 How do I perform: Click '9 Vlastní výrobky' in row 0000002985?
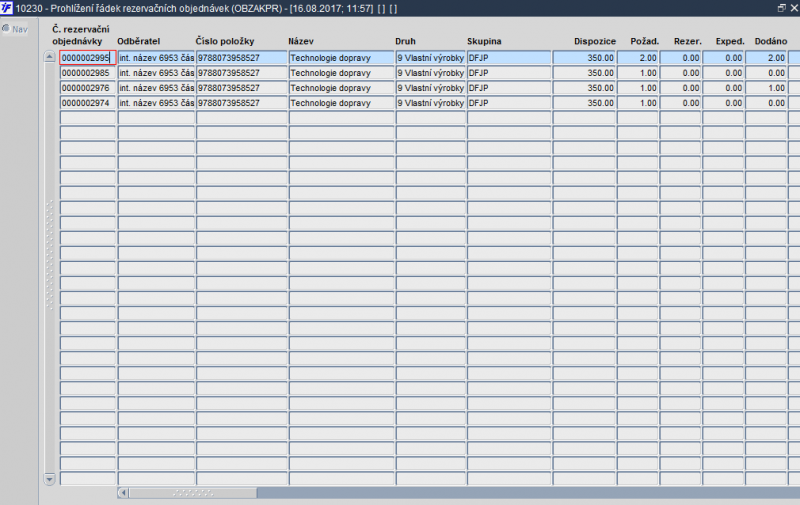tap(431, 73)
